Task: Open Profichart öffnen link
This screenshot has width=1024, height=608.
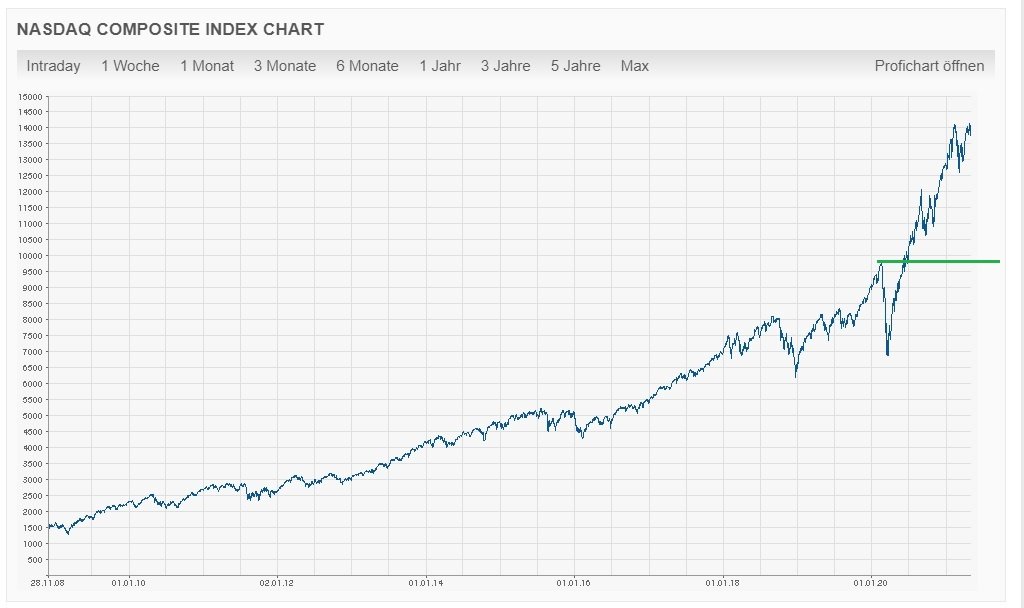Action: 929,66
